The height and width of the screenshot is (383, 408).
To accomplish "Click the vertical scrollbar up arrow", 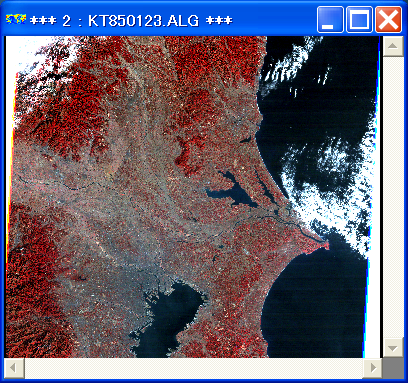I will click(x=393, y=46).
